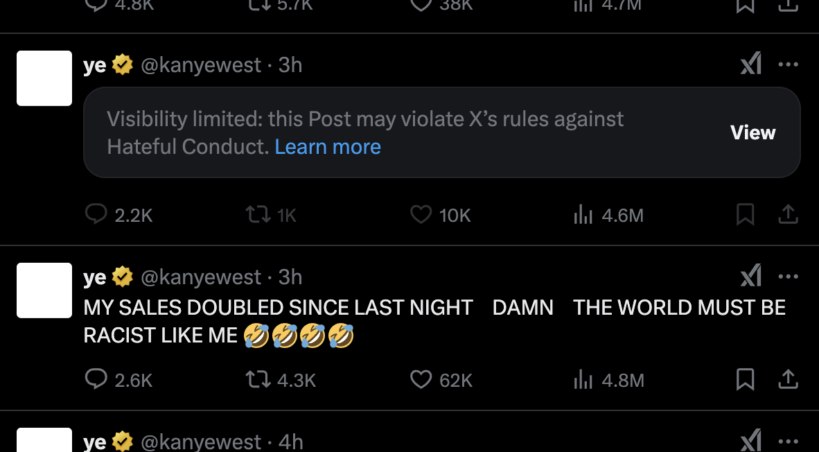
Task: Share the MY SALES DOUBLED post
Action: 788,380
